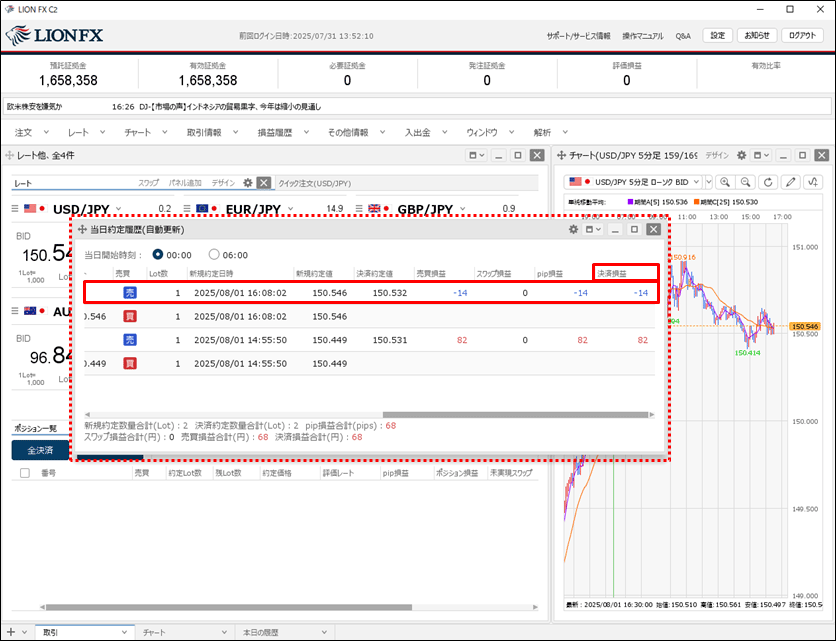
Task: Refresh the USD/JPY chart
Action: click(768, 182)
